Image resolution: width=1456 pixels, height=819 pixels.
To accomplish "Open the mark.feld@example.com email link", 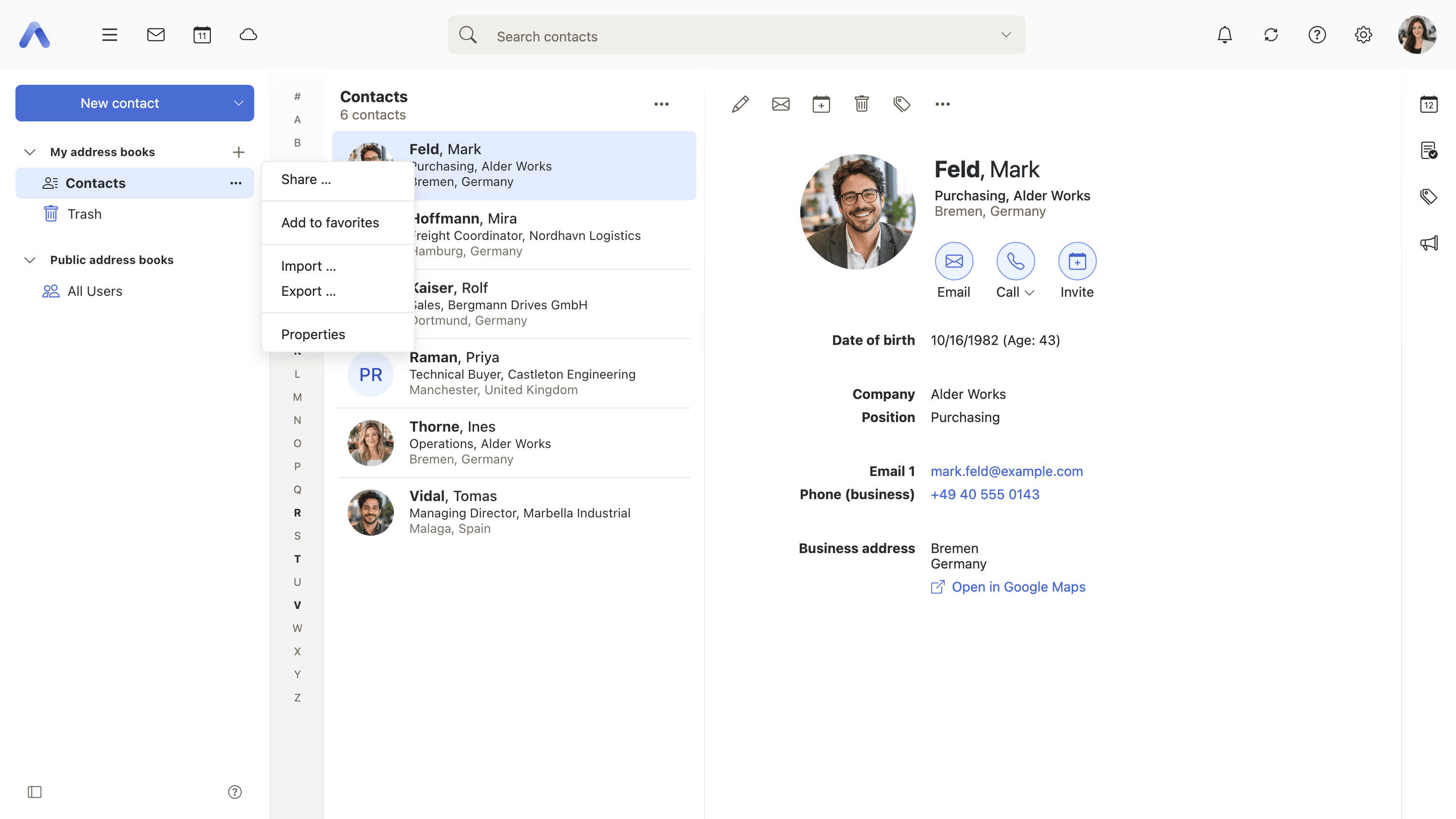I will click(x=1006, y=472).
